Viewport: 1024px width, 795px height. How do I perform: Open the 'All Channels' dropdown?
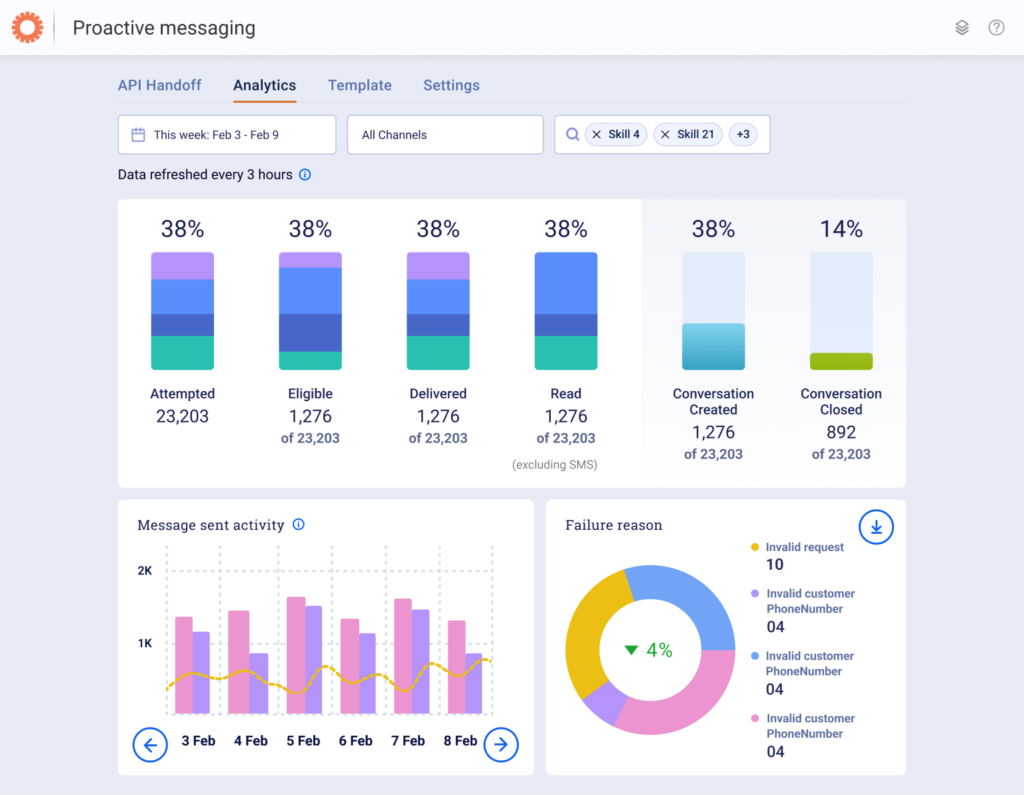click(445, 133)
